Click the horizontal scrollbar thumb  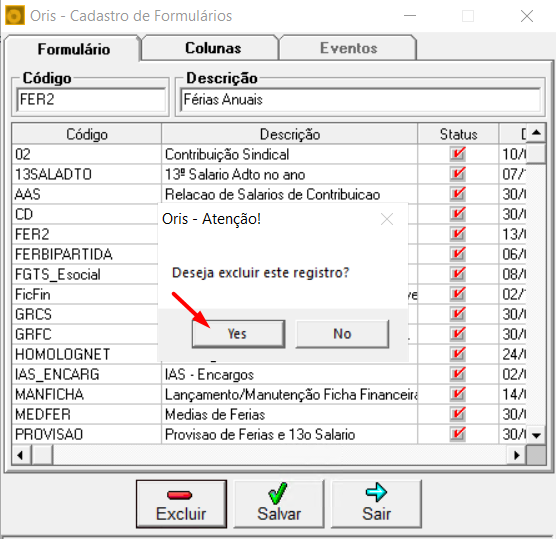[42, 455]
